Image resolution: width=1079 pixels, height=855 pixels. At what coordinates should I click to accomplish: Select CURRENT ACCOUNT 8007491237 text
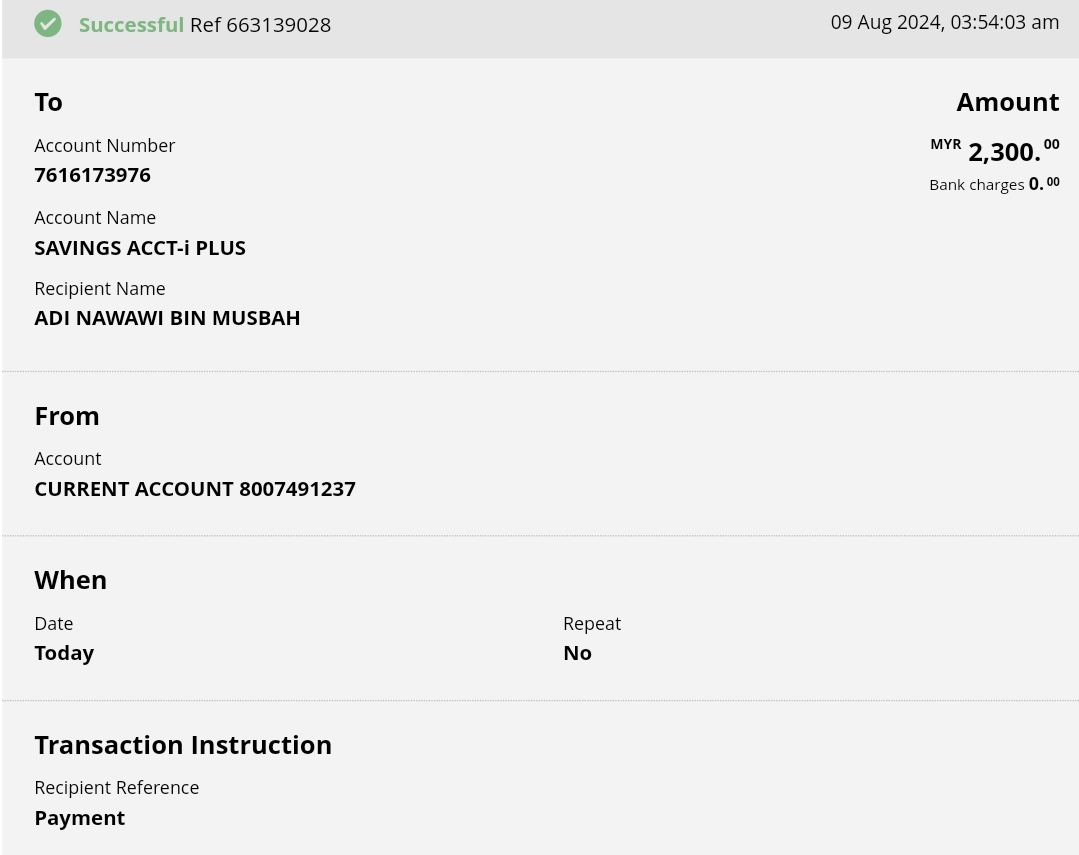(195, 489)
